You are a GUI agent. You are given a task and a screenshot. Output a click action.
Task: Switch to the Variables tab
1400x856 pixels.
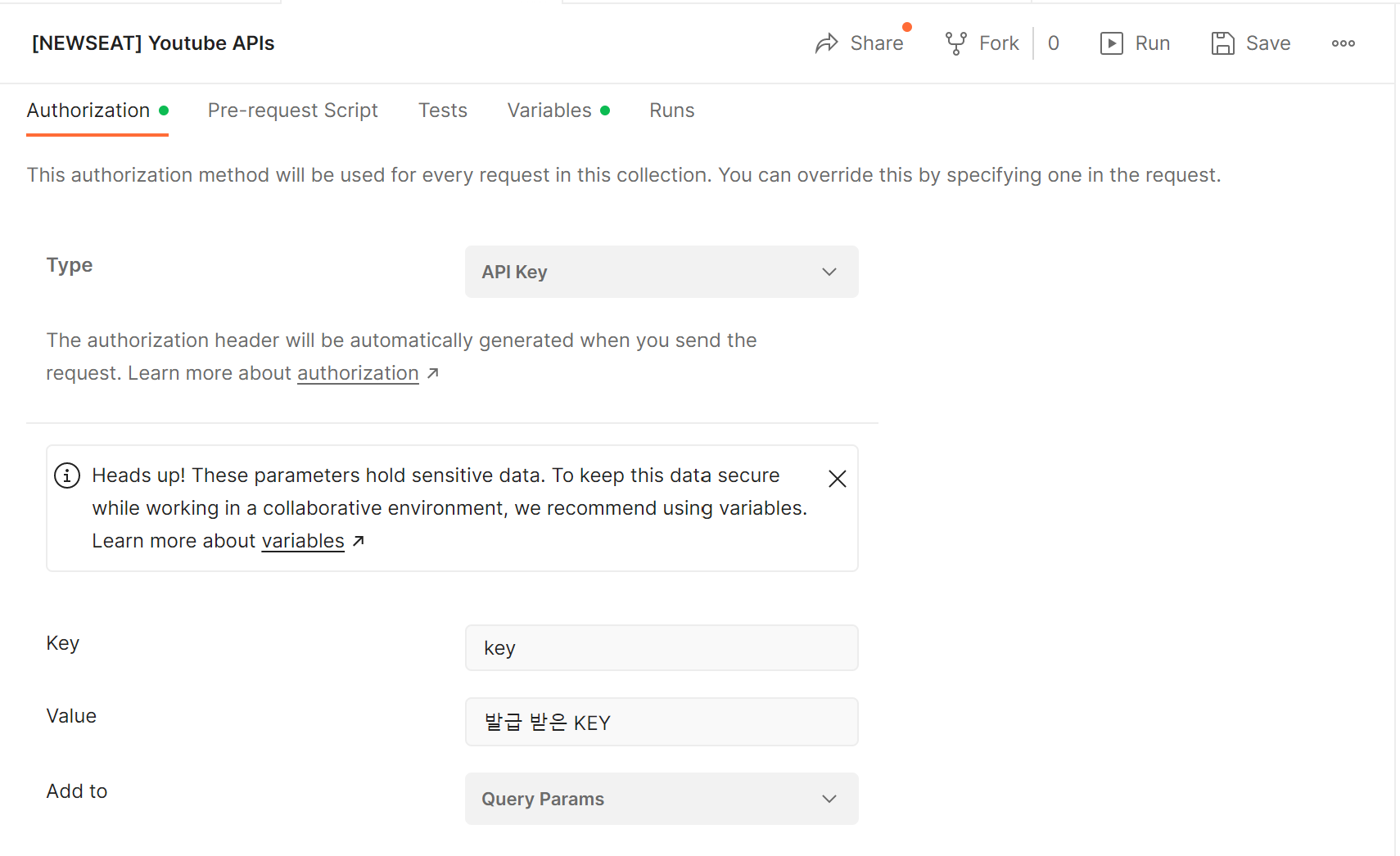tap(558, 110)
